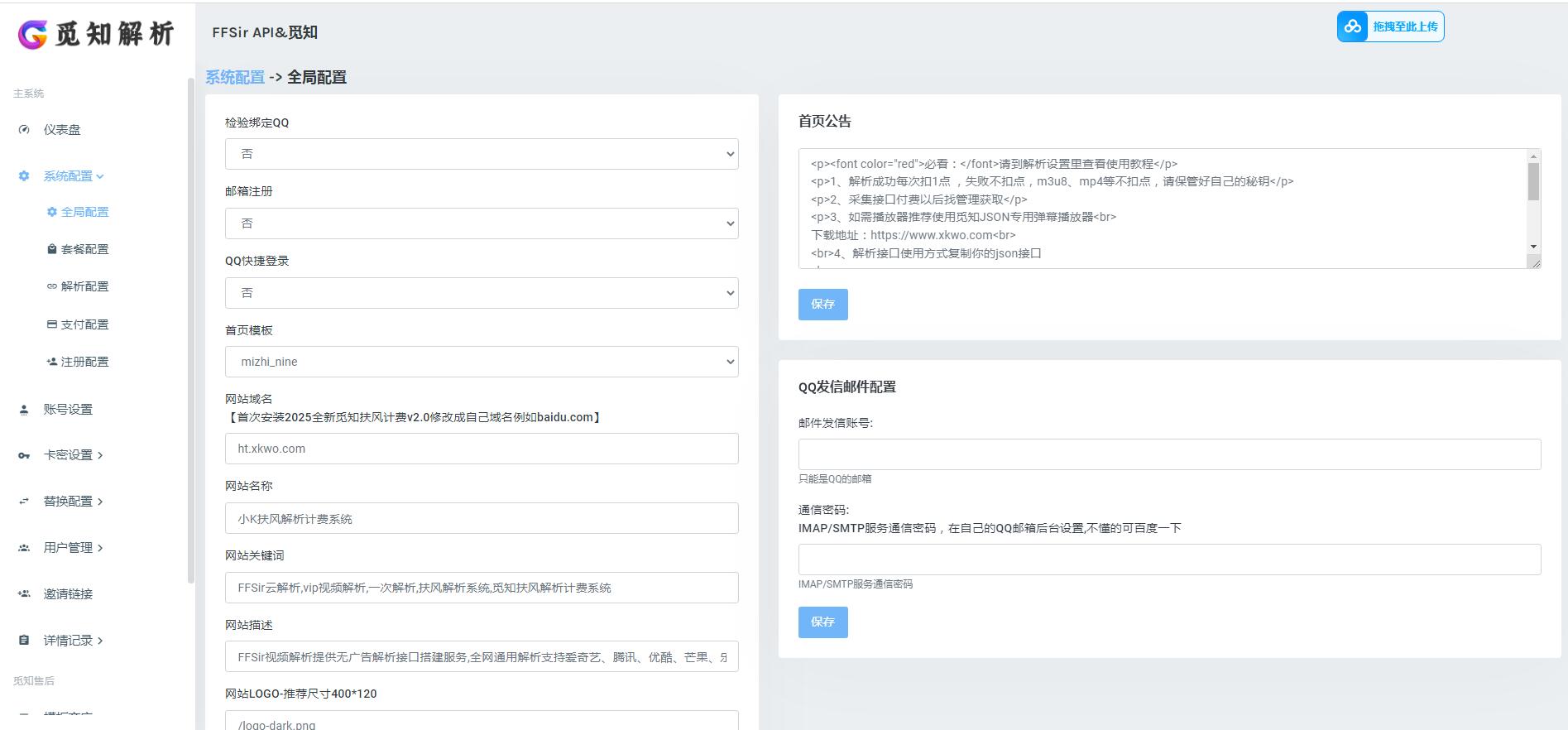
Task: Expand the 用户管理 sidebar menu
Action: point(73,548)
